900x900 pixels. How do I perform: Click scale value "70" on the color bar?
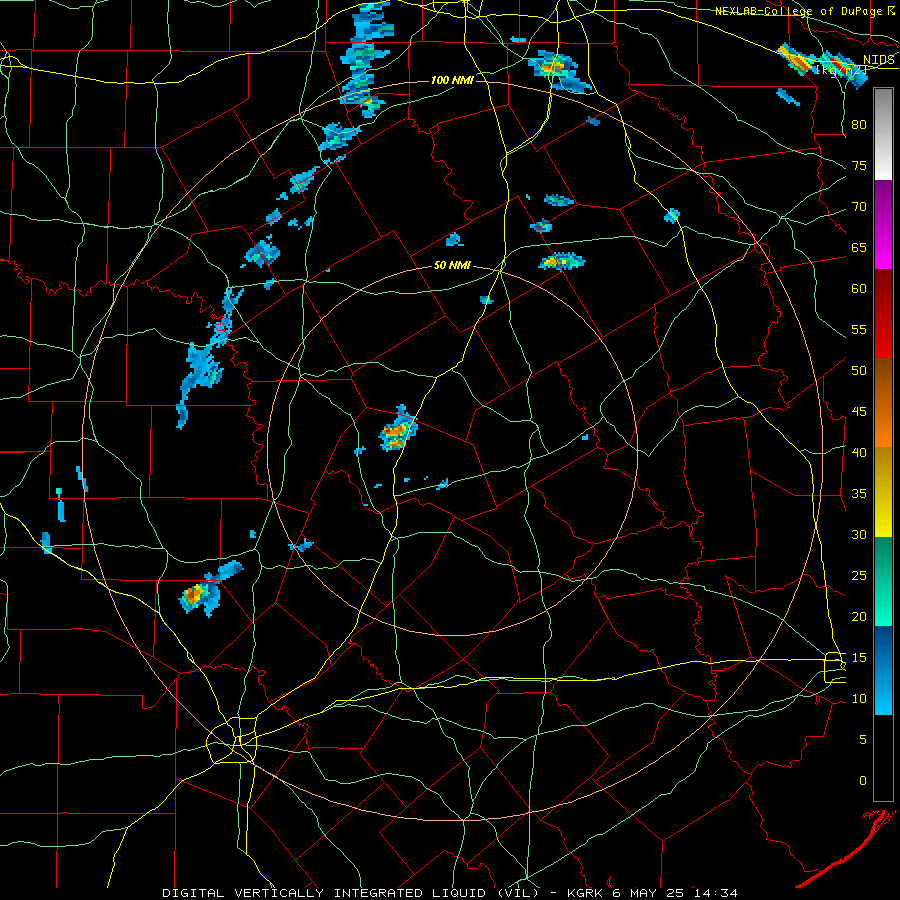click(x=859, y=207)
